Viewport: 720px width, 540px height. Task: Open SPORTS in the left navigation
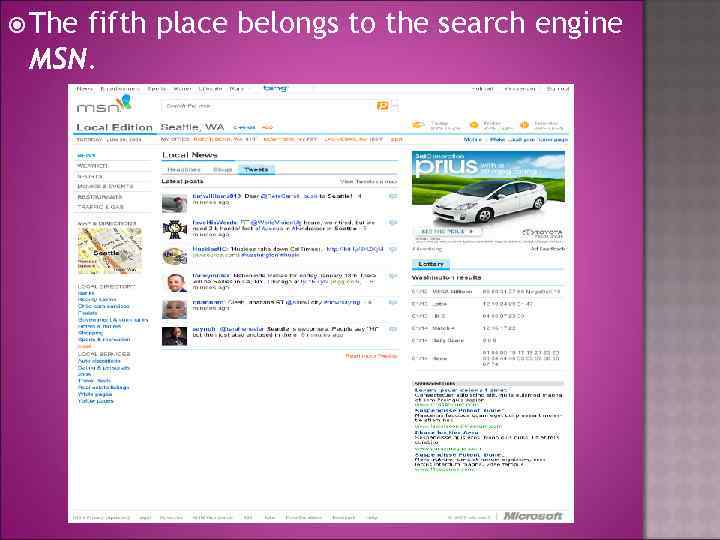[90, 176]
